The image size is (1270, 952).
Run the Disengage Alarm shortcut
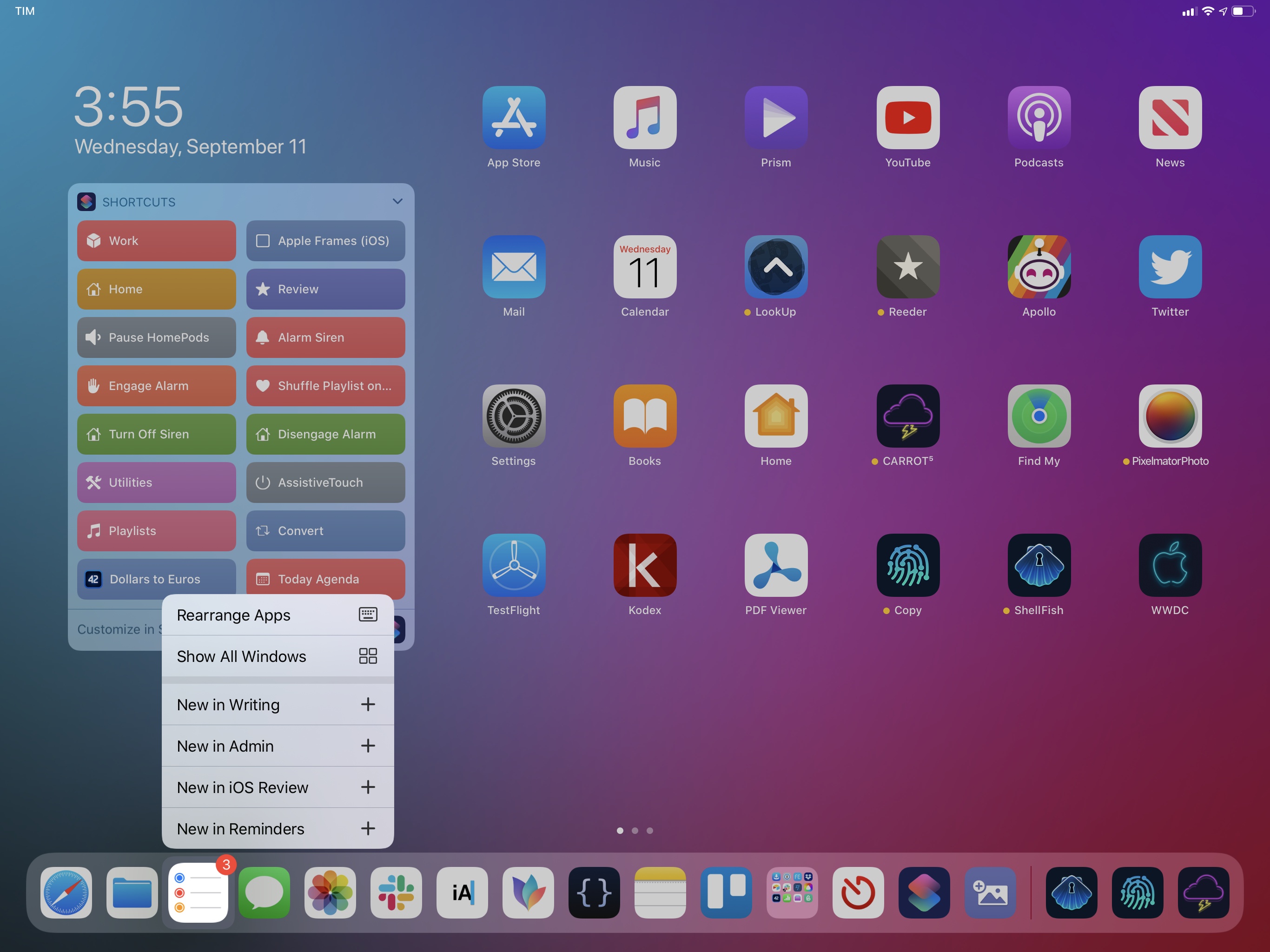pyautogui.click(x=325, y=434)
